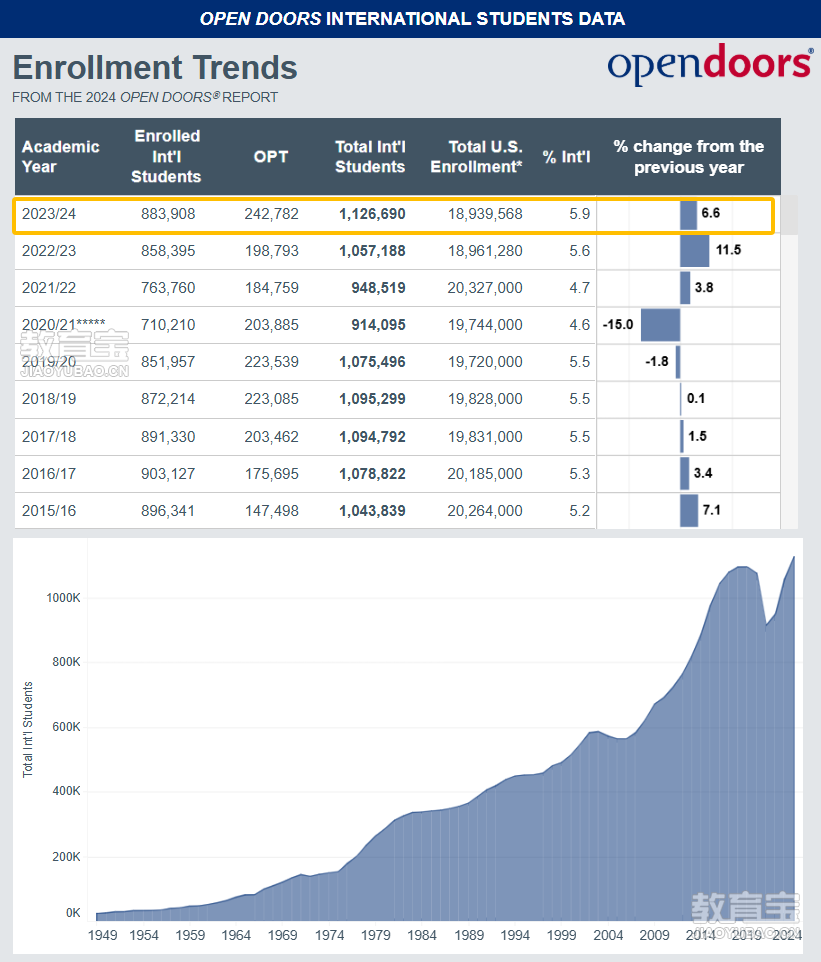821x962 pixels.
Task: Select the 198,793 OPT value
Action: (x=271, y=251)
